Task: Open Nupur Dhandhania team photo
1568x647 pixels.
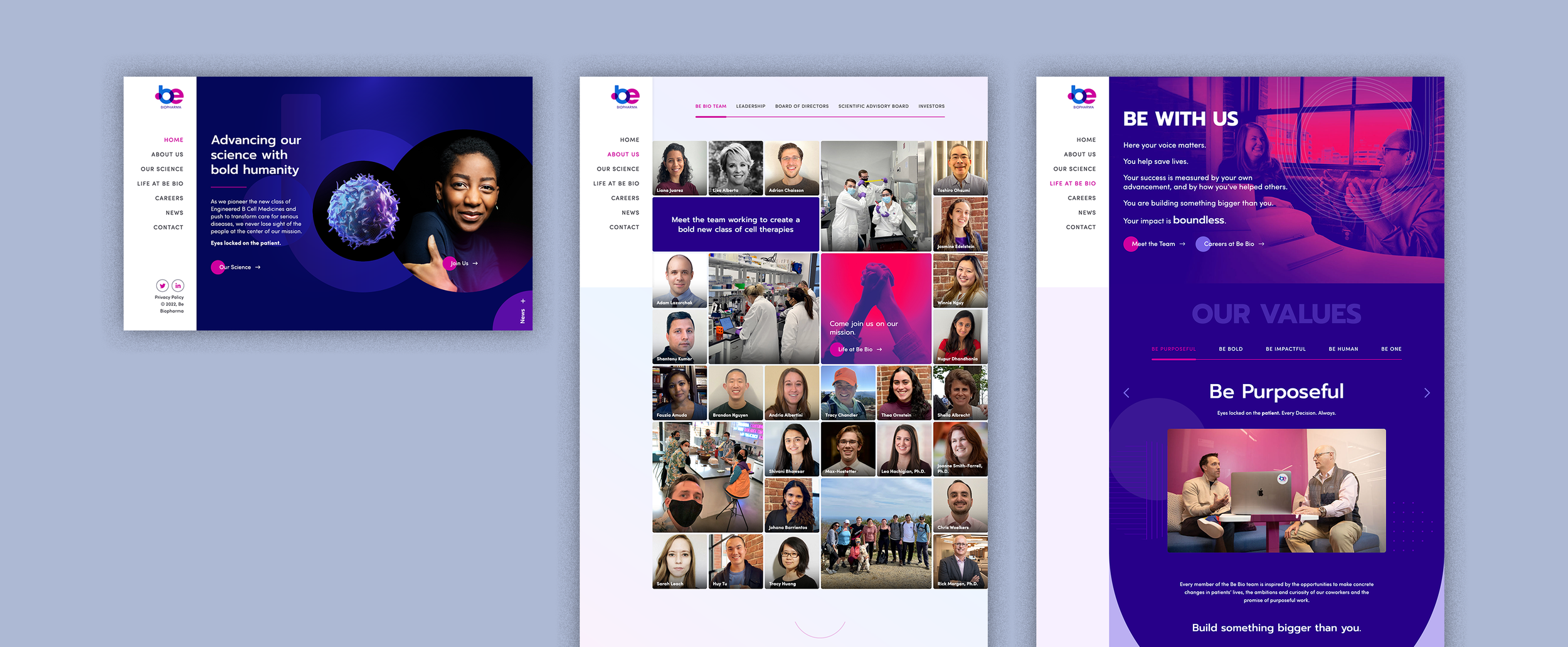Action: point(960,336)
